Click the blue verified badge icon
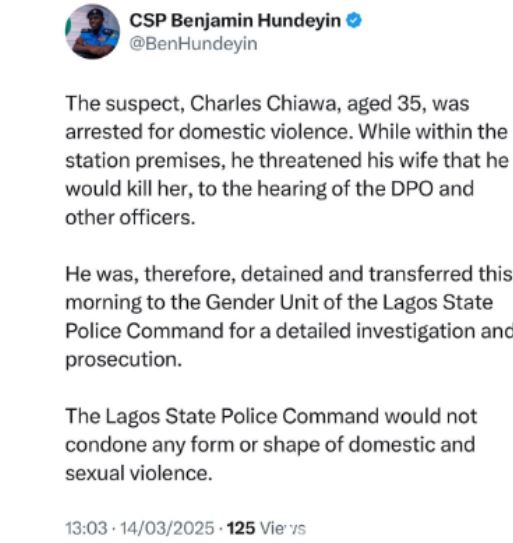The width and height of the screenshot is (513, 543). click(x=354, y=20)
